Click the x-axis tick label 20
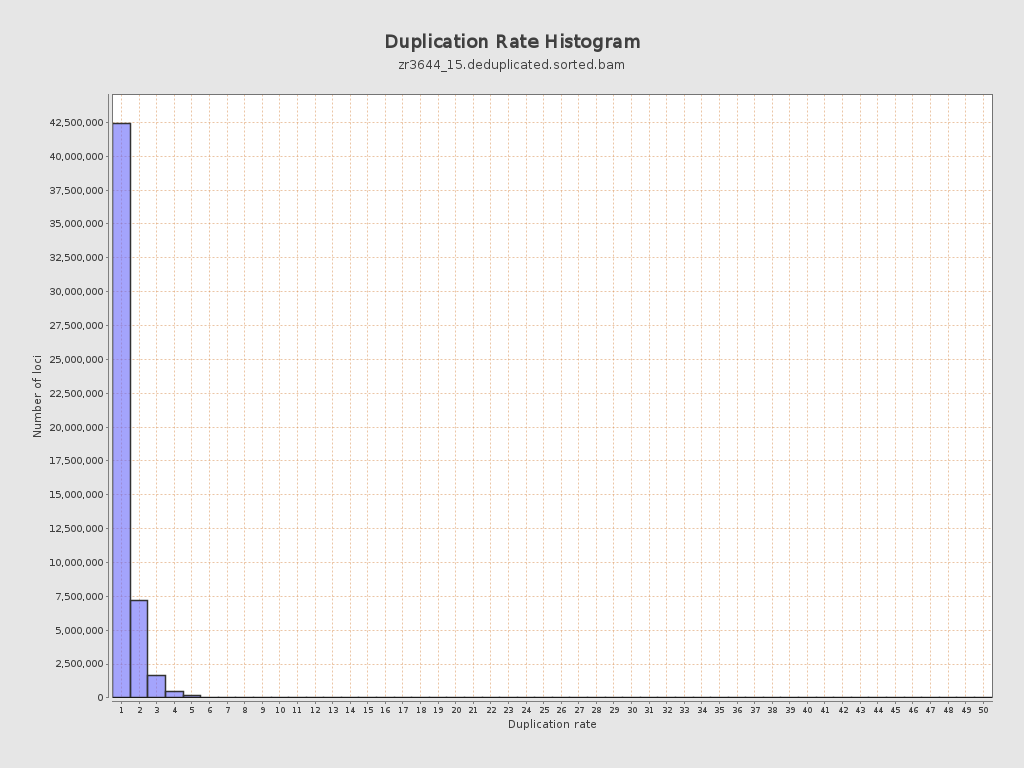Image resolution: width=1024 pixels, height=768 pixels. 456,710
